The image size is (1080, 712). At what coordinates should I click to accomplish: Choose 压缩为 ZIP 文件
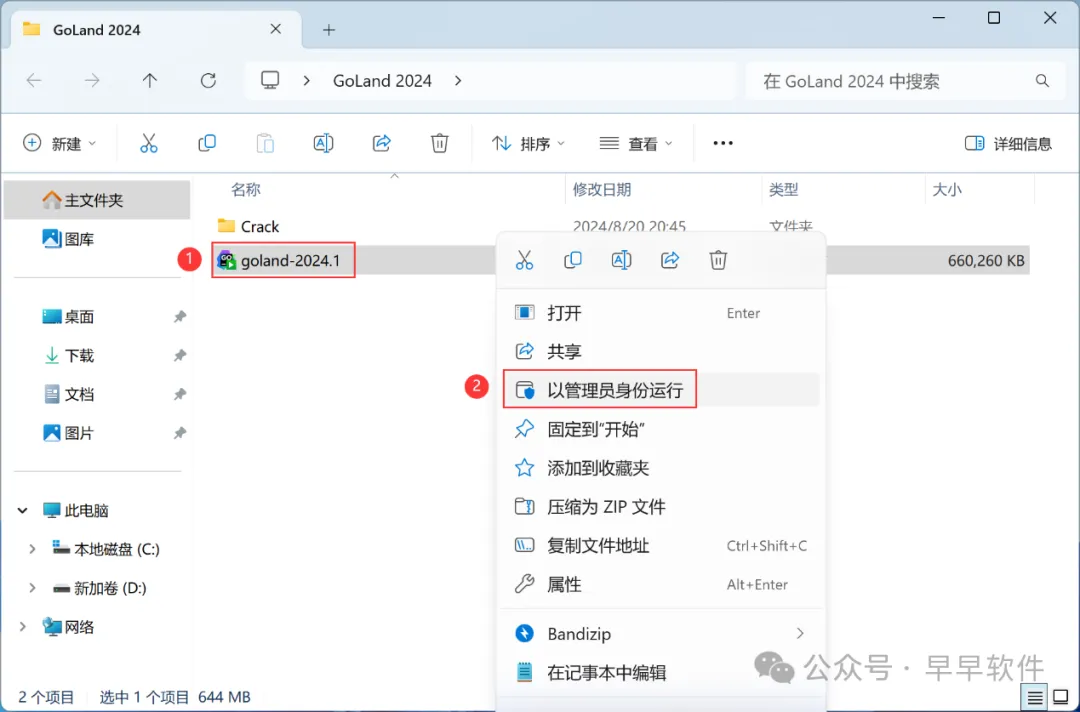(661, 507)
